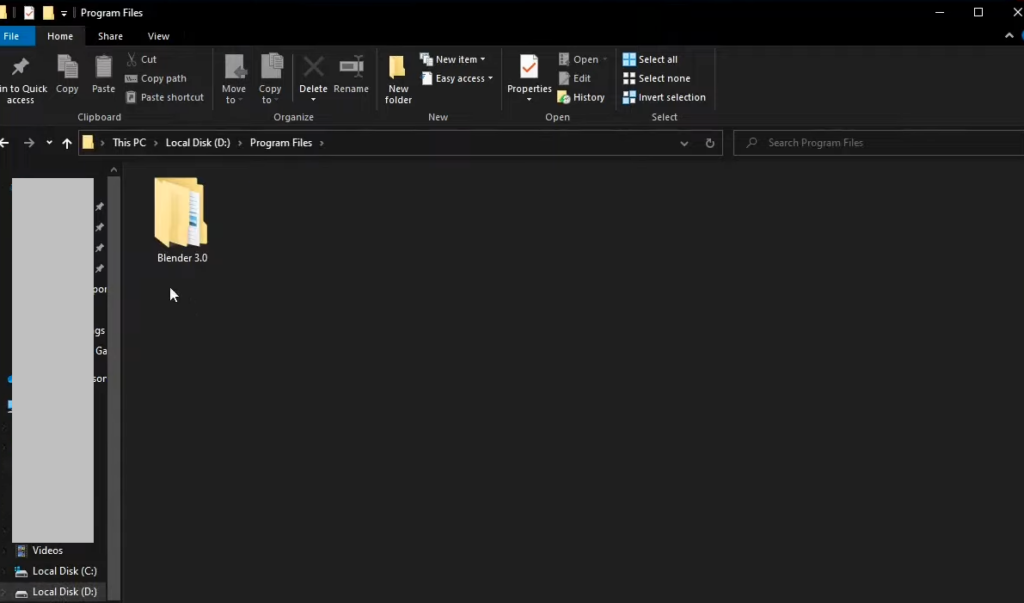Refresh the Program Files folder
The width and height of the screenshot is (1024, 603).
(710, 143)
